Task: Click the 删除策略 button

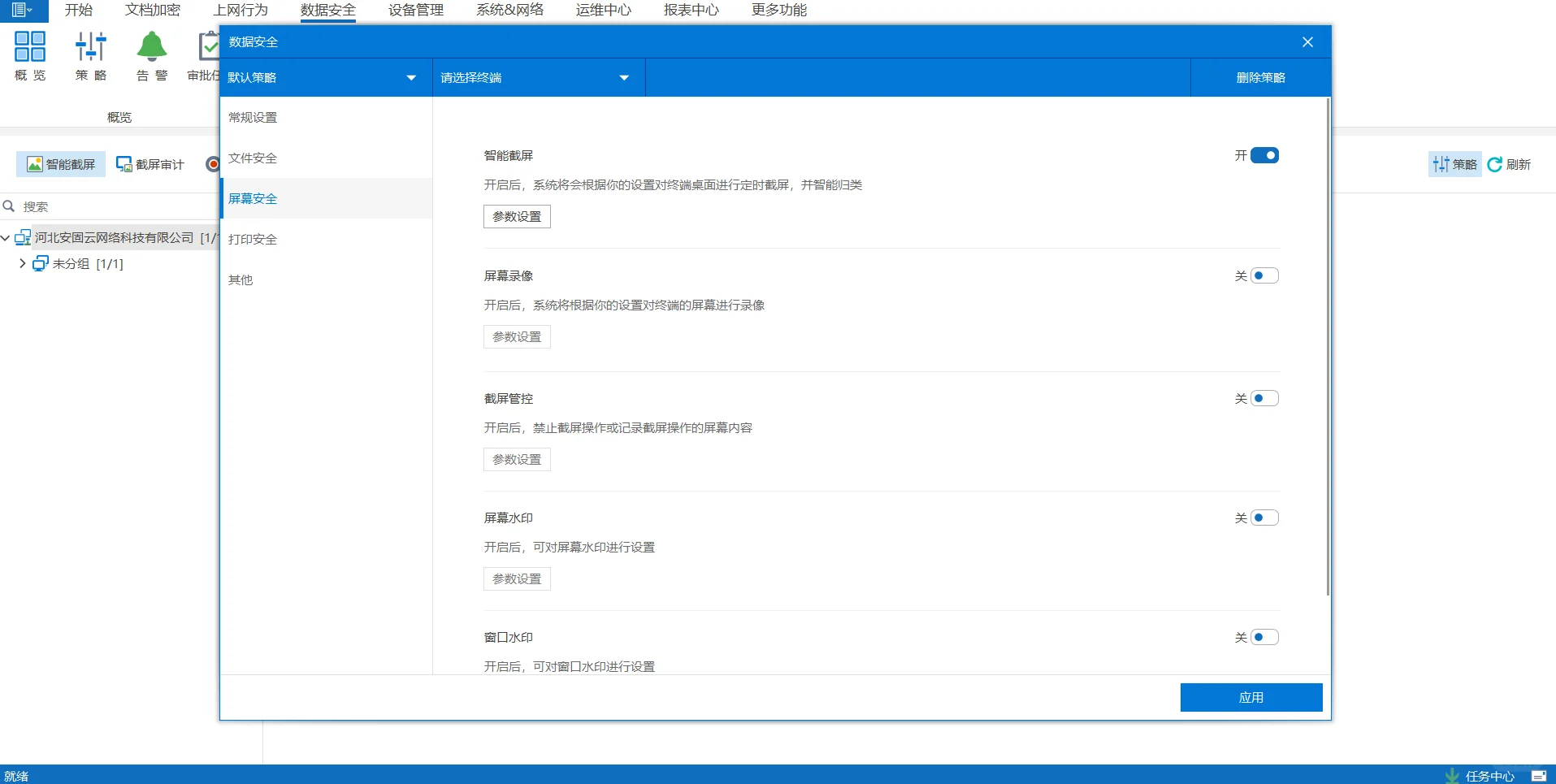Action: click(1259, 77)
